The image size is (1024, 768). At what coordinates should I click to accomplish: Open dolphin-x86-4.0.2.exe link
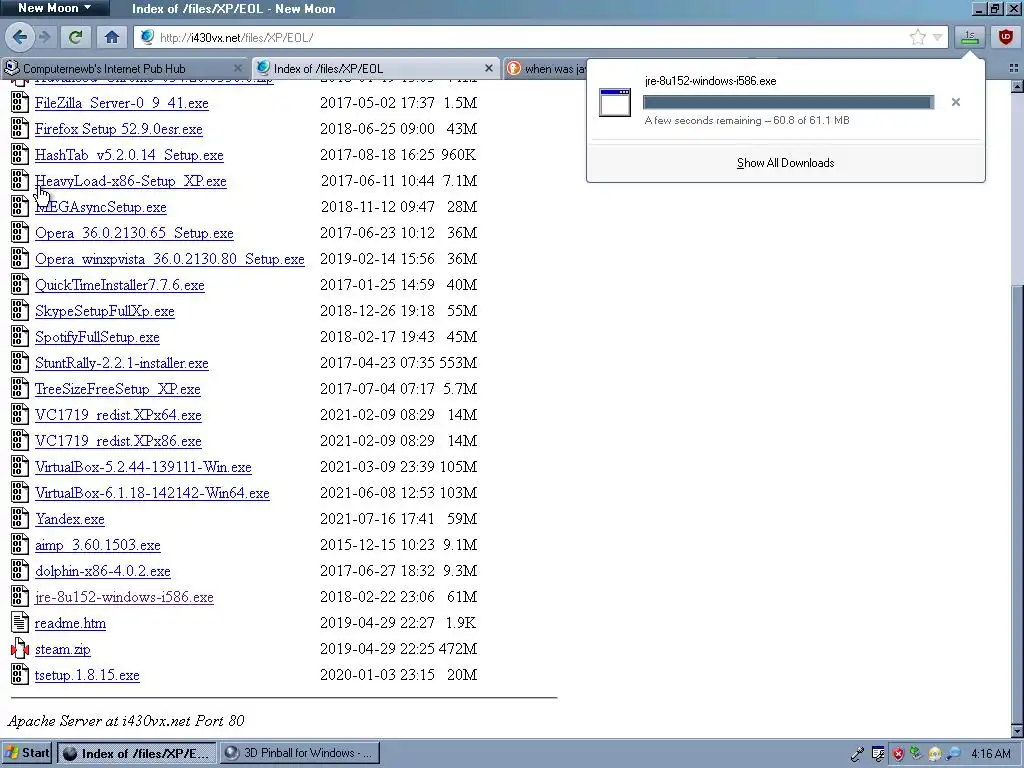103,571
